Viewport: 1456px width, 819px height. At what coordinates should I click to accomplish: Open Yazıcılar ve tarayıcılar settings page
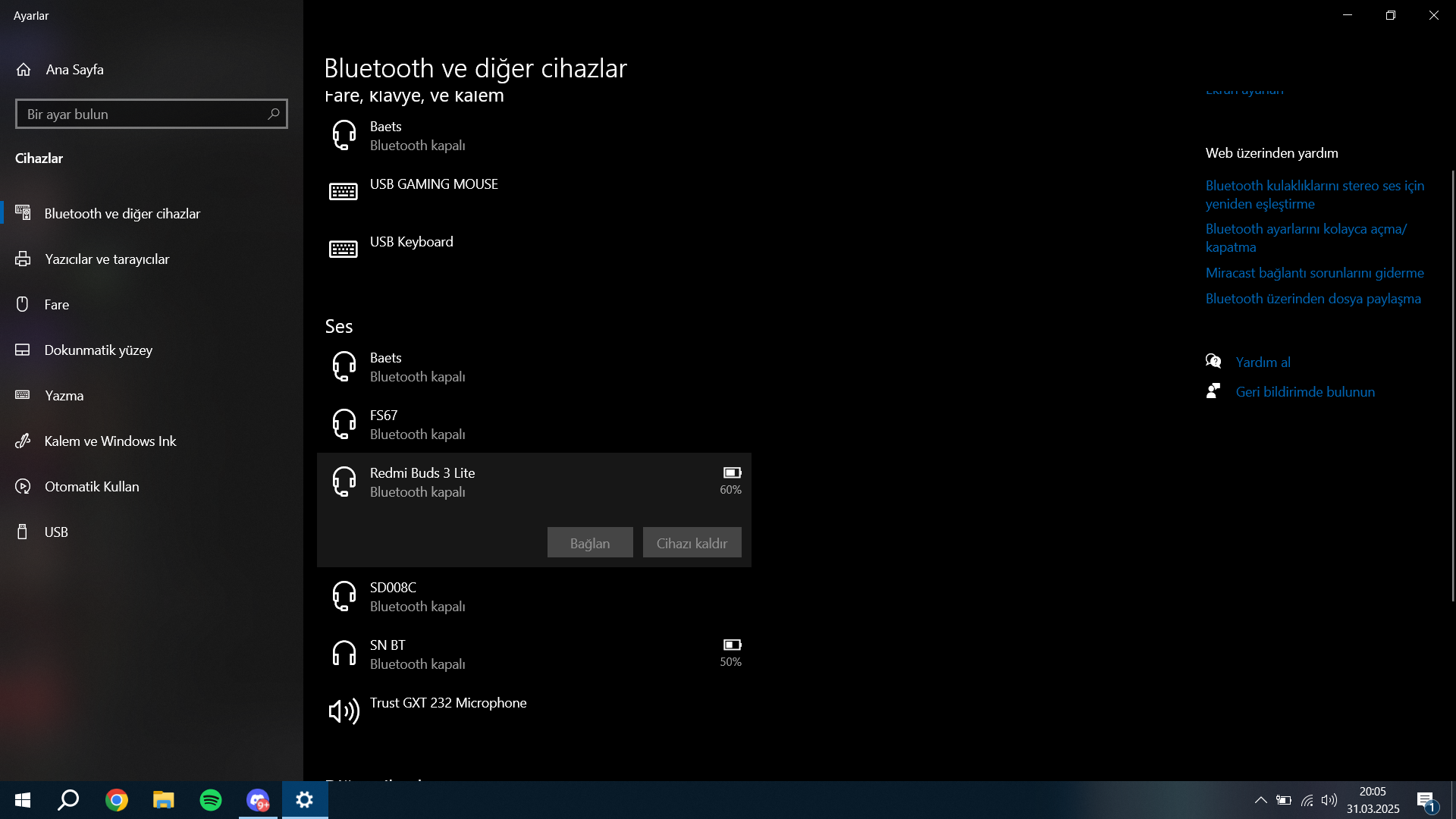[107, 259]
